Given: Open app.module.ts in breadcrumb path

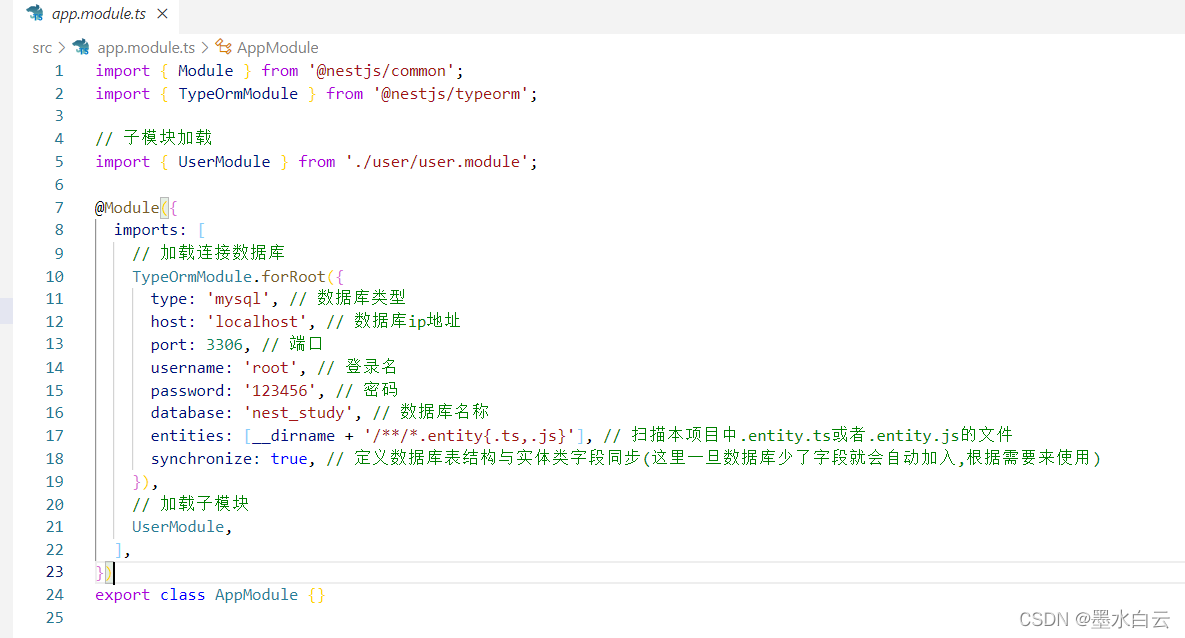Looking at the screenshot, I should 146,48.
